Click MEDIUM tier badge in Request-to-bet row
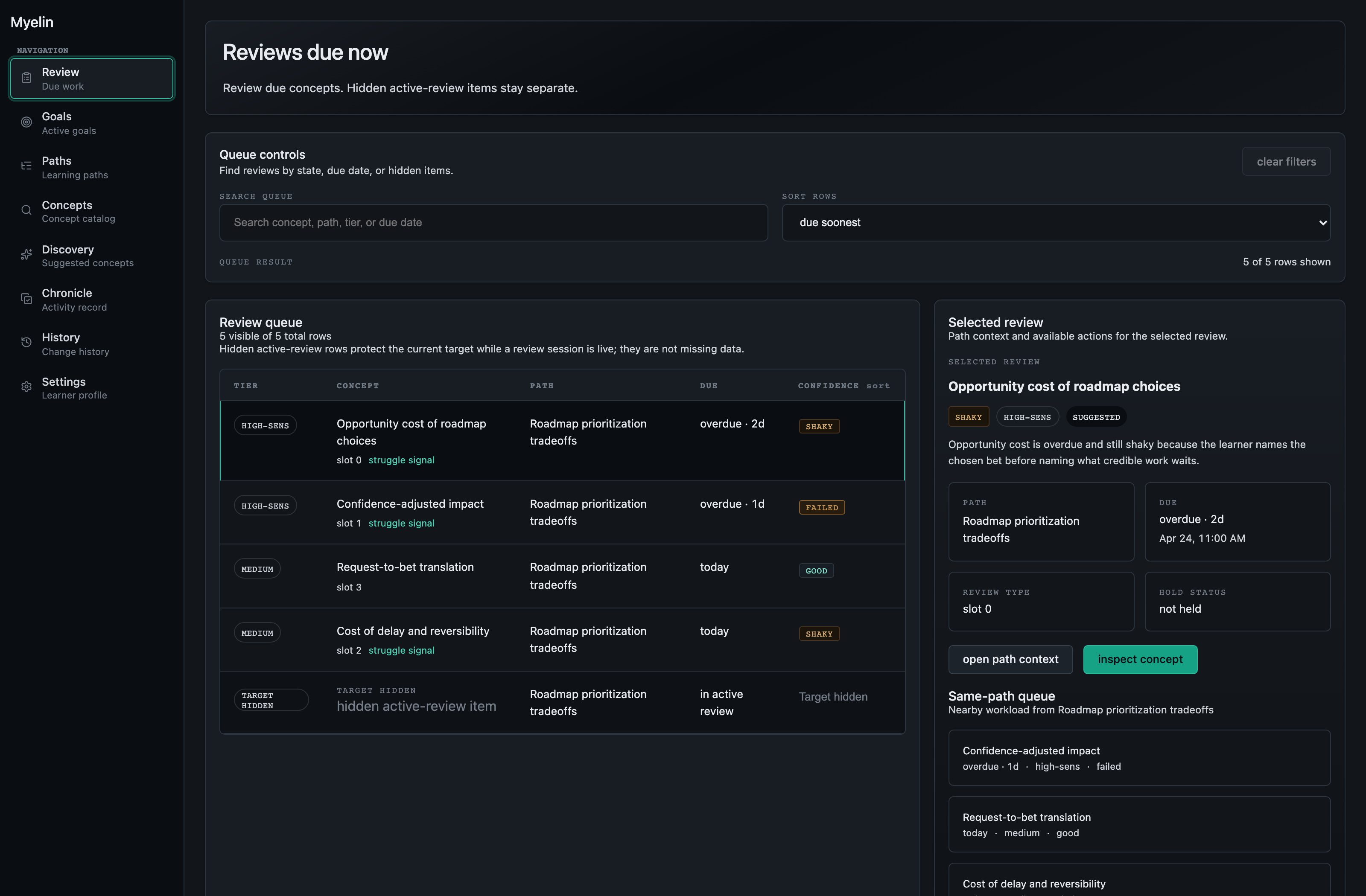This screenshot has width=1366, height=896. 257,569
